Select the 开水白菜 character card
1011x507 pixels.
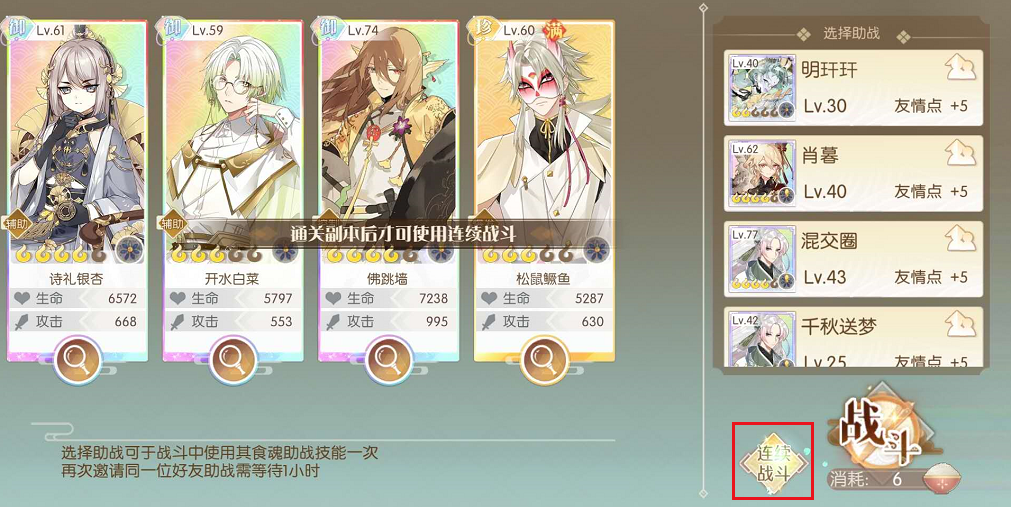pos(233,191)
